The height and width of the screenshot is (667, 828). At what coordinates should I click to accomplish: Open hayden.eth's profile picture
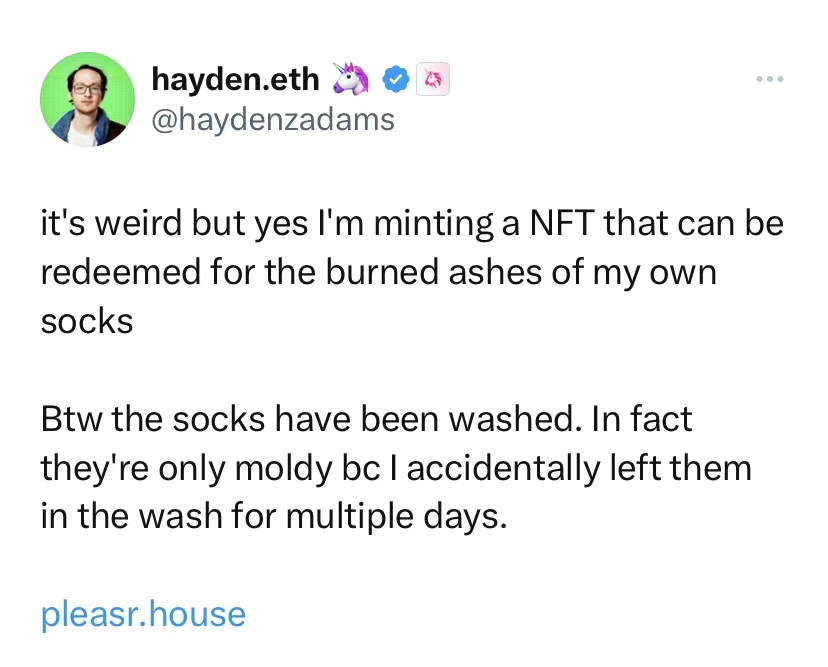(87, 99)
